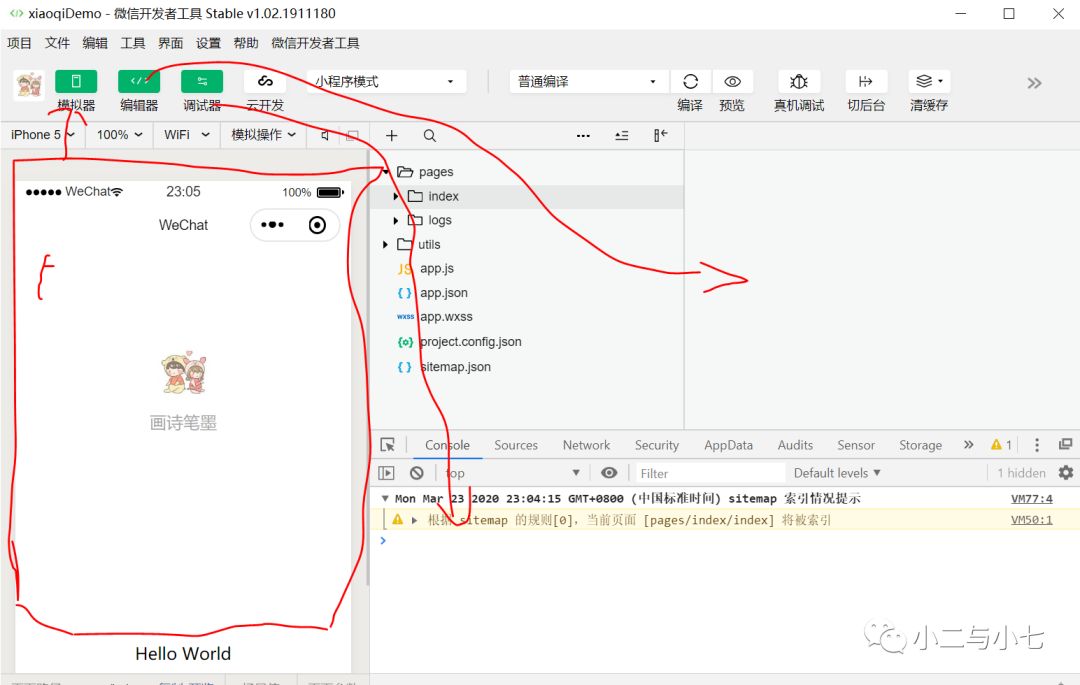Viewport: 1080px width, 685px height.
Task: Open the 帮助 menu
Action: 246,43
